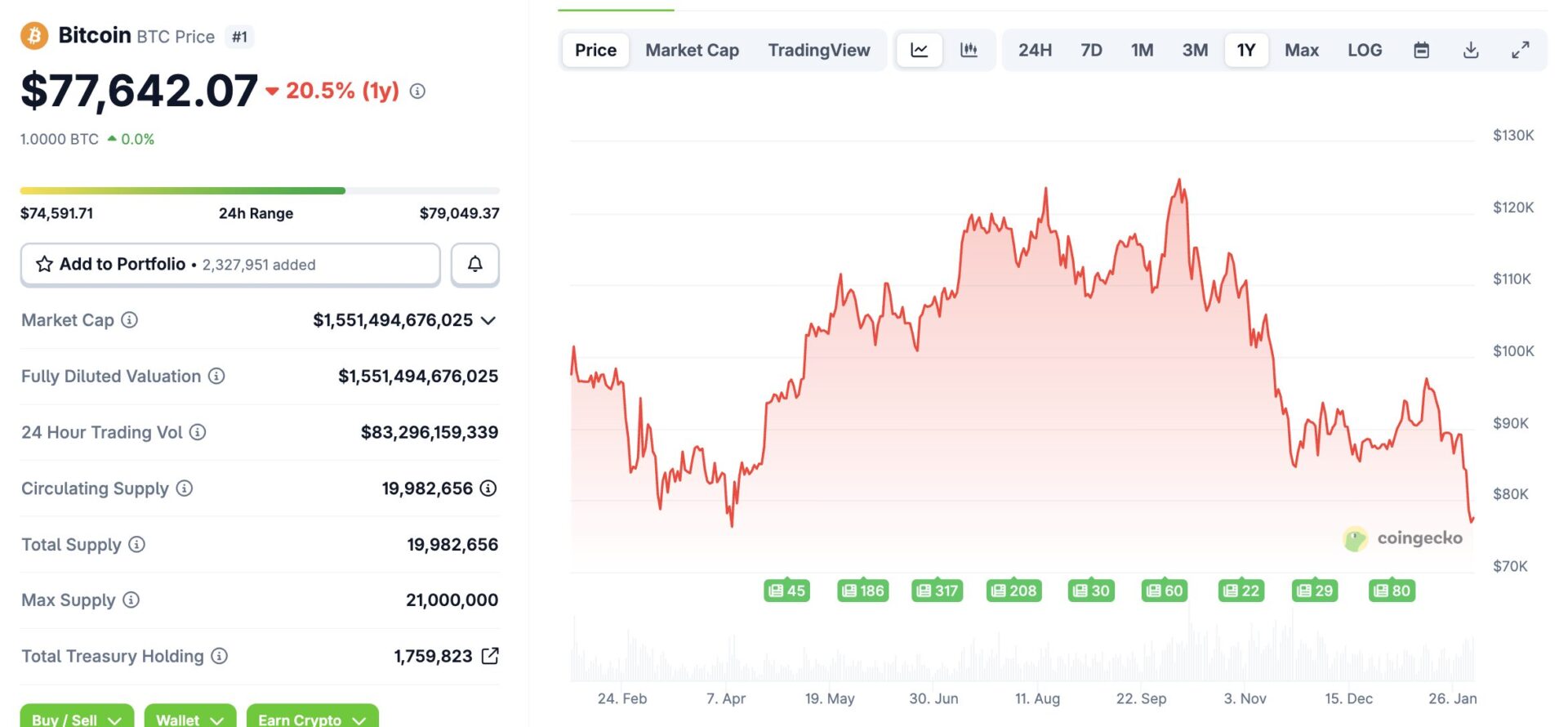Select the Max time range

[1301, 50]
